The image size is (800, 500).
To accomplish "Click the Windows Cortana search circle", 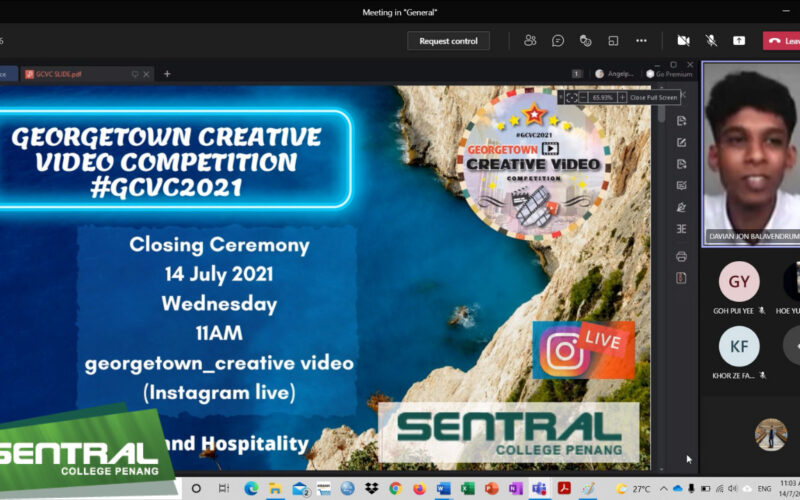I will point(196,488).
